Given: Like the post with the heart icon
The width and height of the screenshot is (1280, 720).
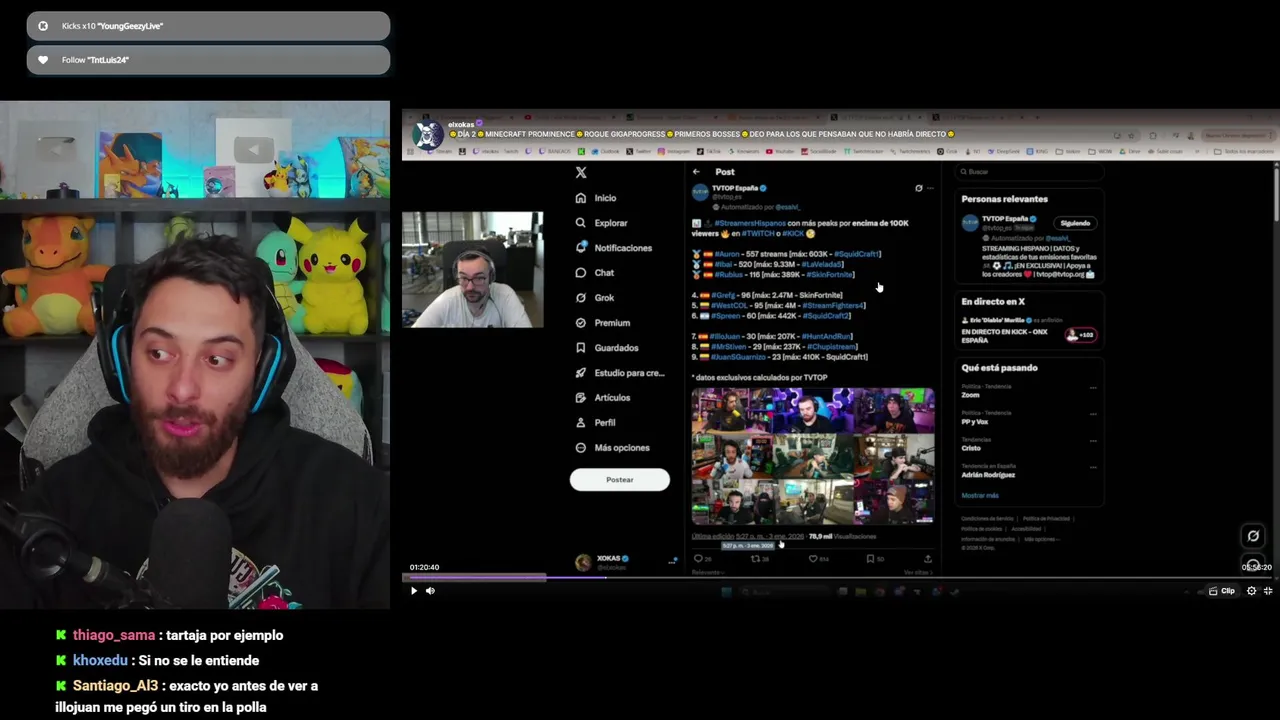Looking at the screenshot, I should coord(813,559).
